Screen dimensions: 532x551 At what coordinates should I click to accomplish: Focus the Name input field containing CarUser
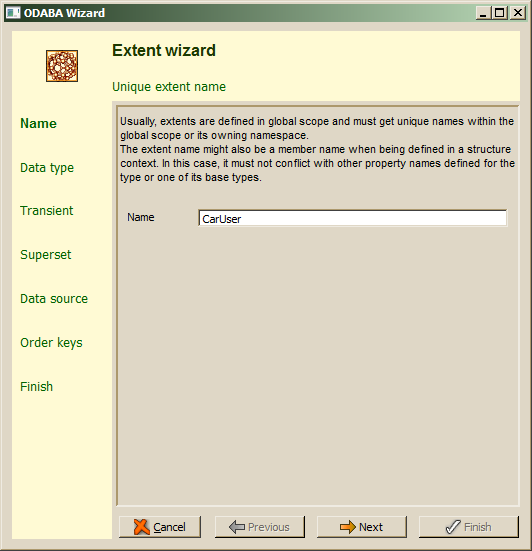point(352,218)
